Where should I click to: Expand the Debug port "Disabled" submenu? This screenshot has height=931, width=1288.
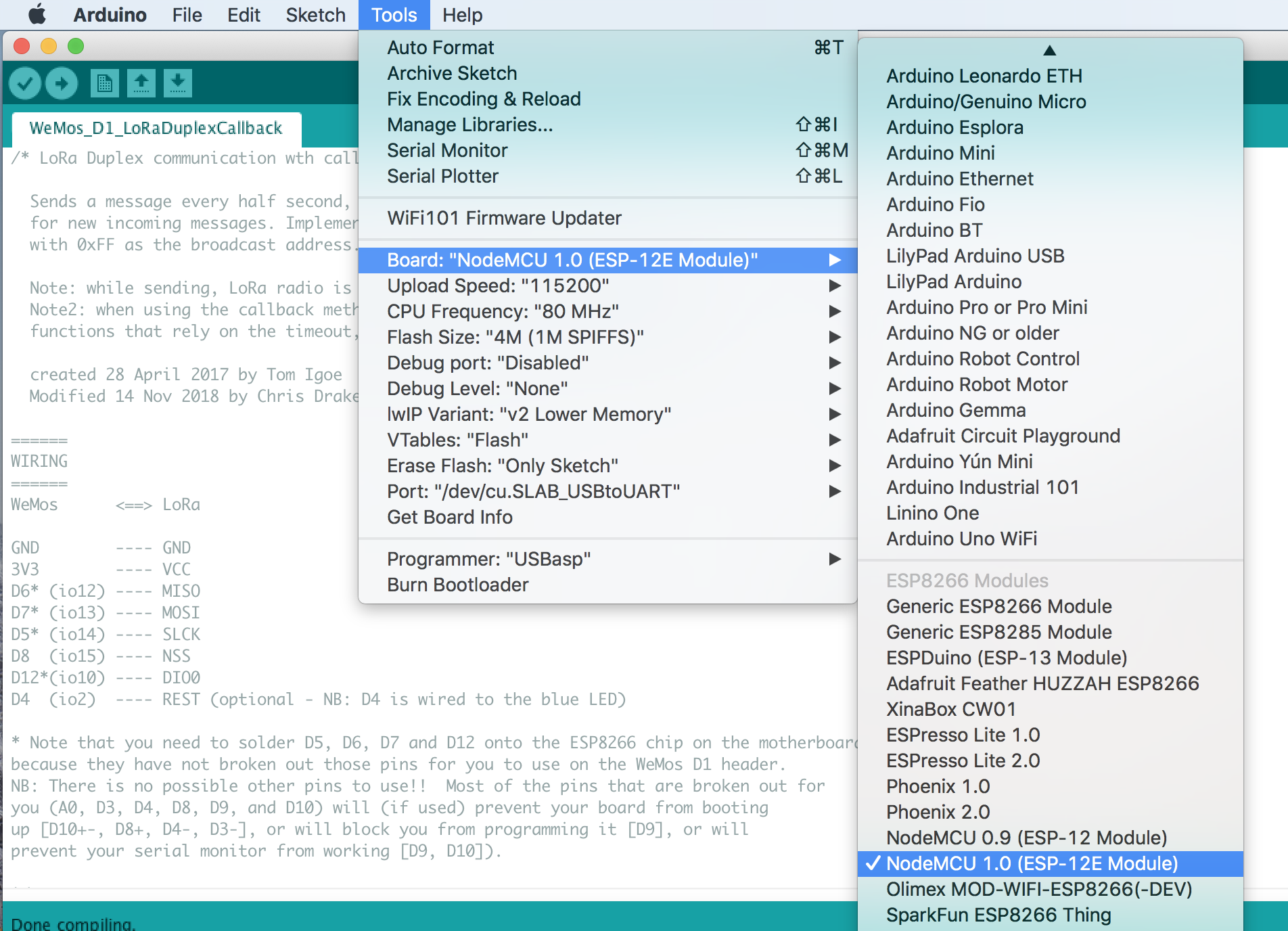[607, 363]
